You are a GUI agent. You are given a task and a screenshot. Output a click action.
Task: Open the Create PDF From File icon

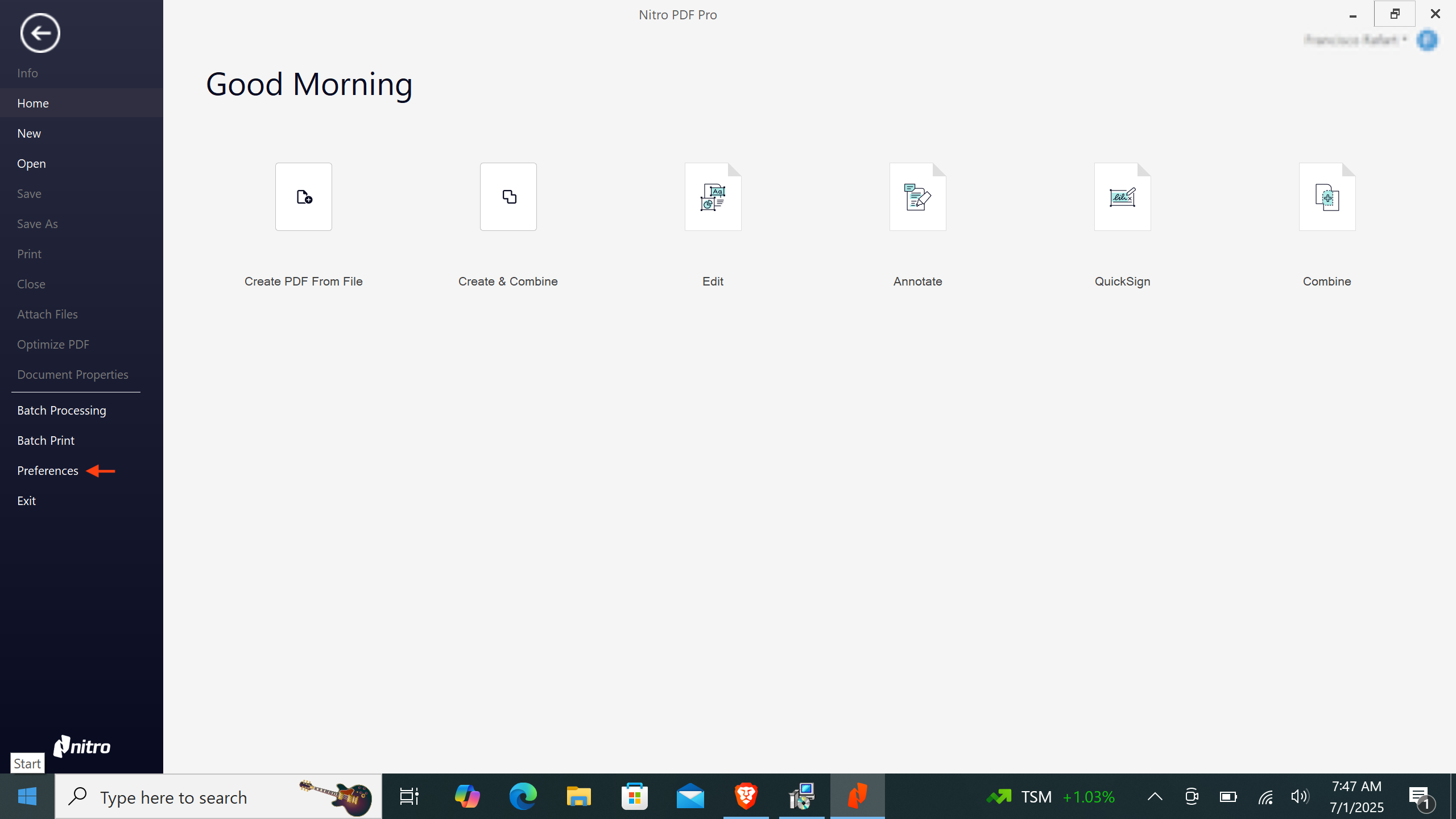coord(303,197)
